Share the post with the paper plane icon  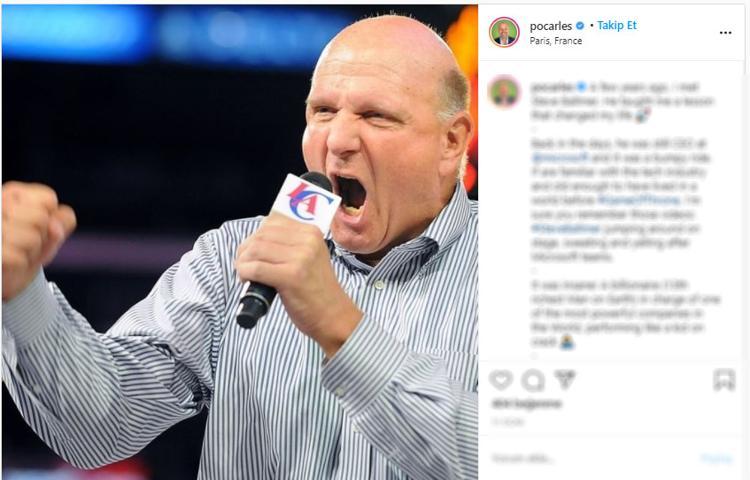565,380
